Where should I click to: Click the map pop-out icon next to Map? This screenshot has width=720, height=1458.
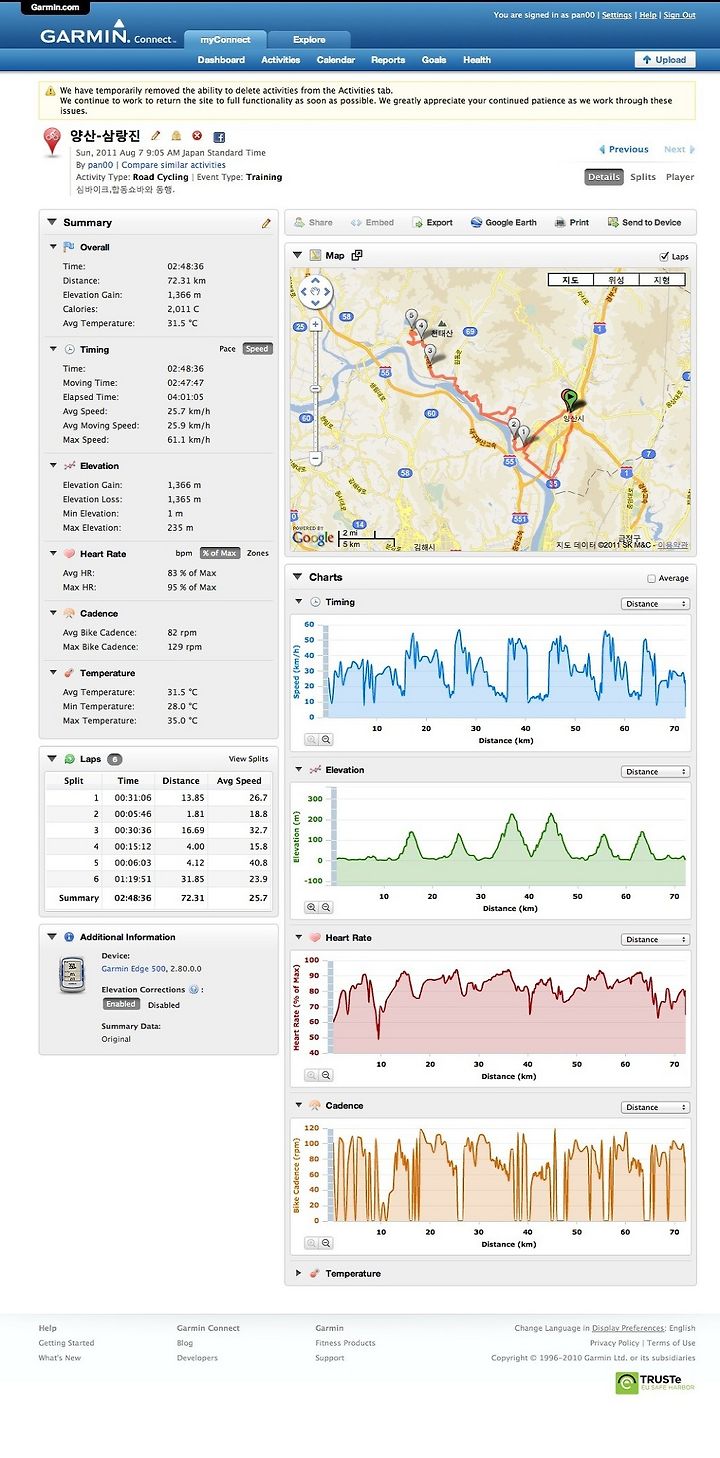(x=357, y=255)
